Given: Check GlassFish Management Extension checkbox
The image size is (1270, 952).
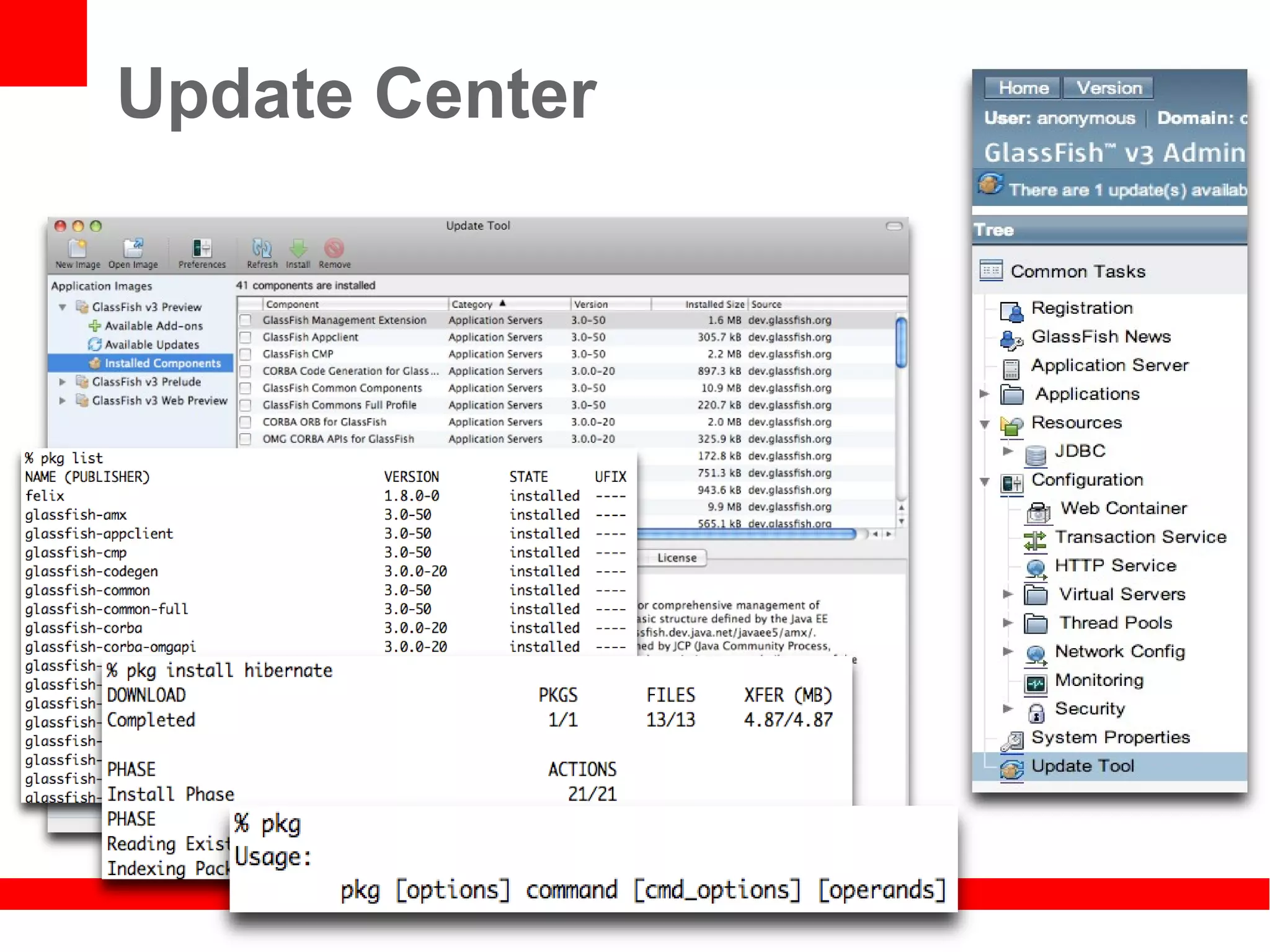Looking at the screenshot, I should (x=246, y=320).
